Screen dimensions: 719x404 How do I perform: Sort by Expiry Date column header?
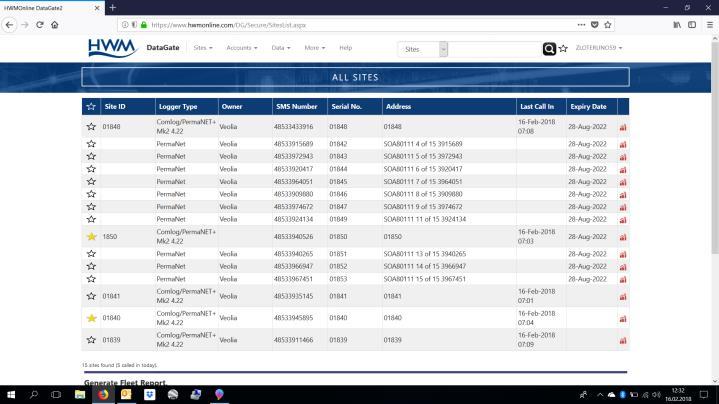click(588, 106)
